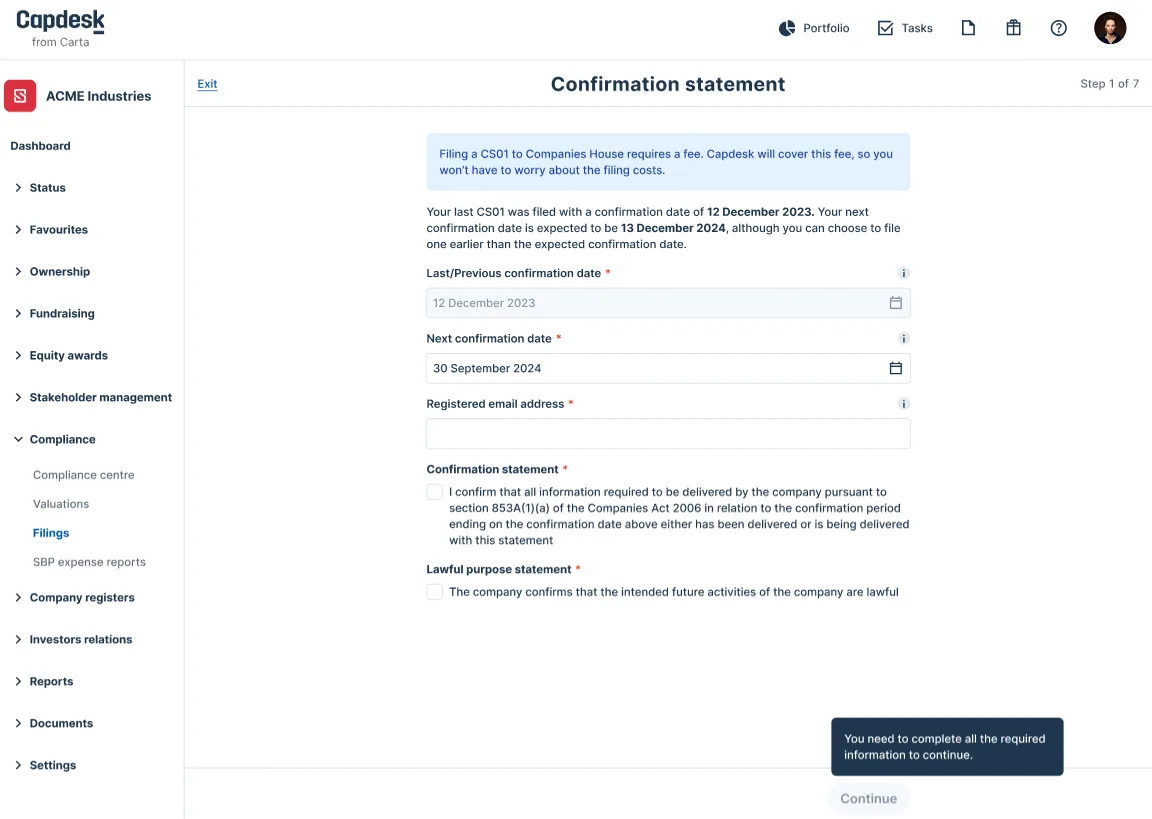The width and height of the screenshot is (1152, 819).
Task: Open calendar picker for Next confirmation date
Action: point(896,368)
